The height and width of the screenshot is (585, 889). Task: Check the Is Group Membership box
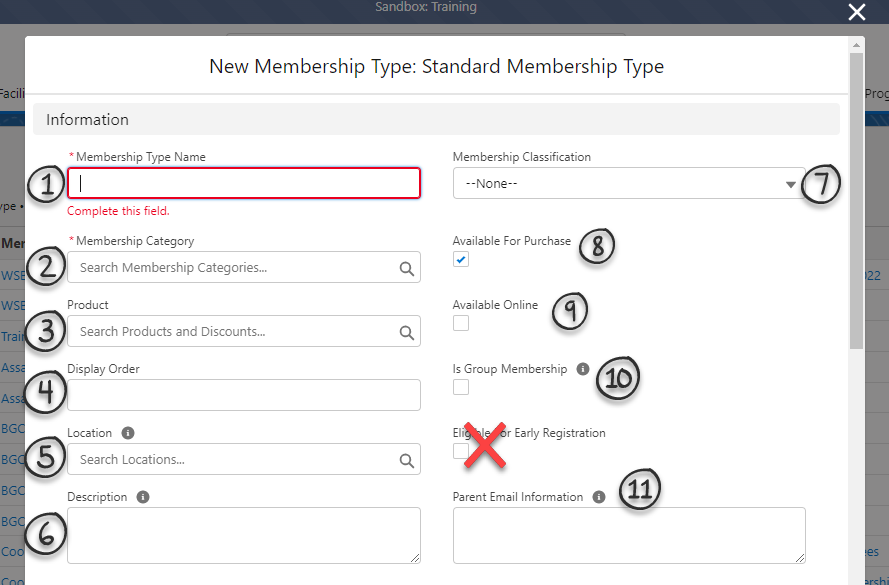(x=461, y=387)
